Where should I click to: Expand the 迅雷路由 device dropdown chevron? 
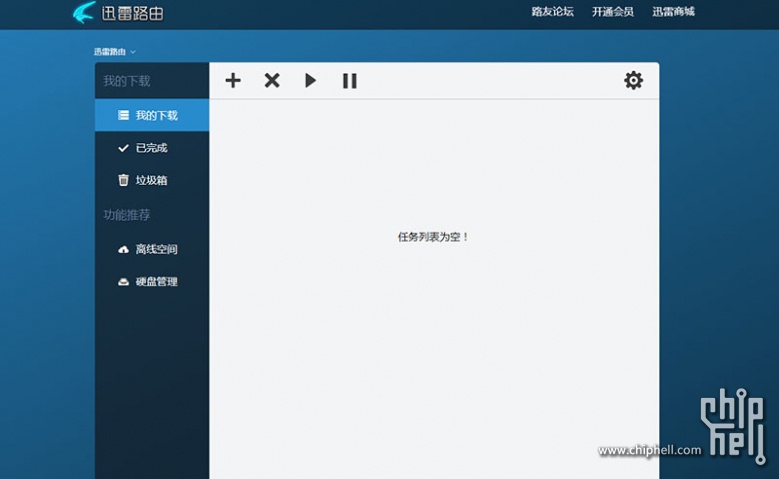(133, 52)
